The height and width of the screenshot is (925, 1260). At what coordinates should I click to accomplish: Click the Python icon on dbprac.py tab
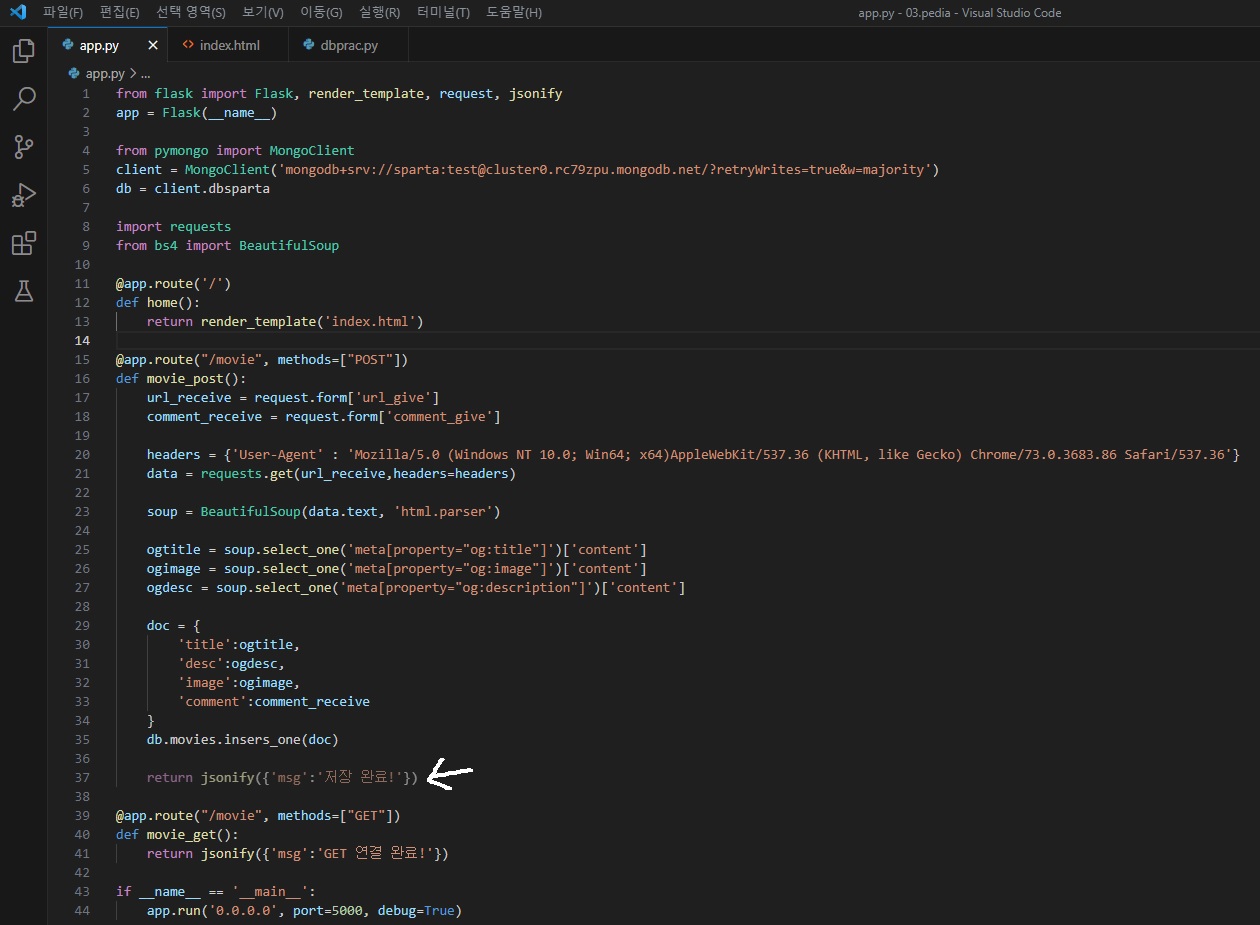[x=307, y=46]
